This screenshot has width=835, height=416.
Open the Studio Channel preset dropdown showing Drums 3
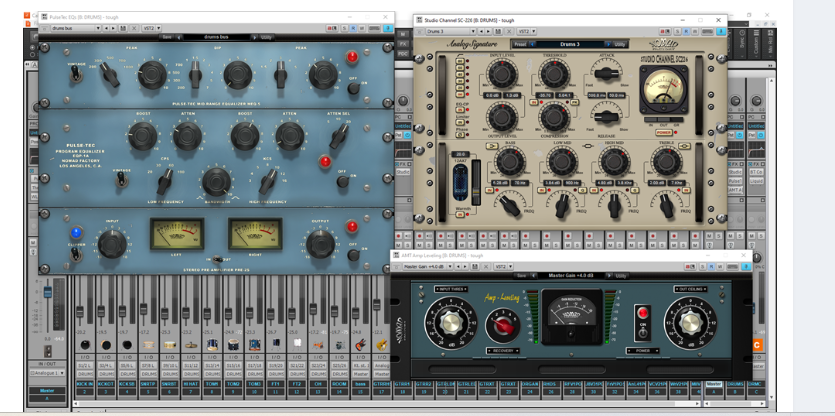(x=451, y=31)
